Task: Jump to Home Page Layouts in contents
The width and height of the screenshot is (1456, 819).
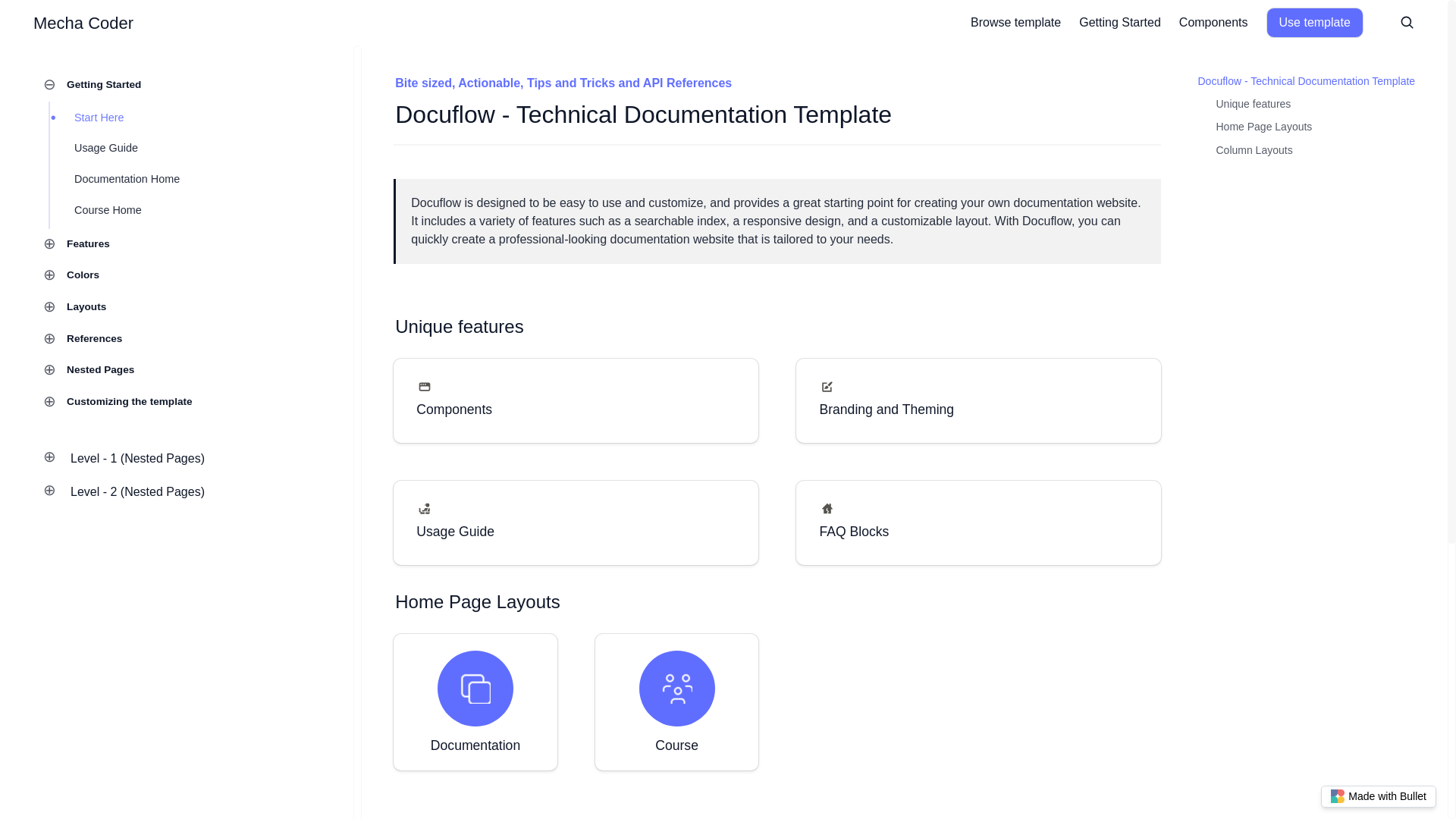Action: pos(1263,127)
